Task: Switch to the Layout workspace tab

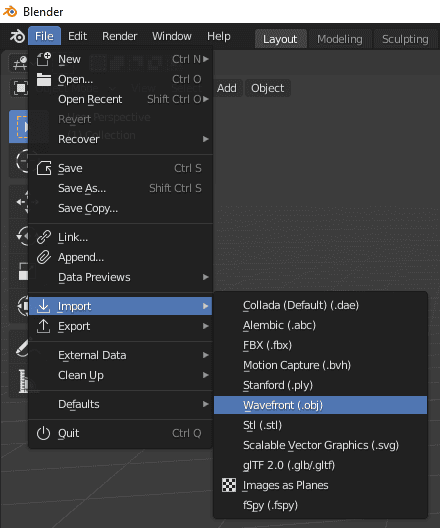Action: pos(280,39)
